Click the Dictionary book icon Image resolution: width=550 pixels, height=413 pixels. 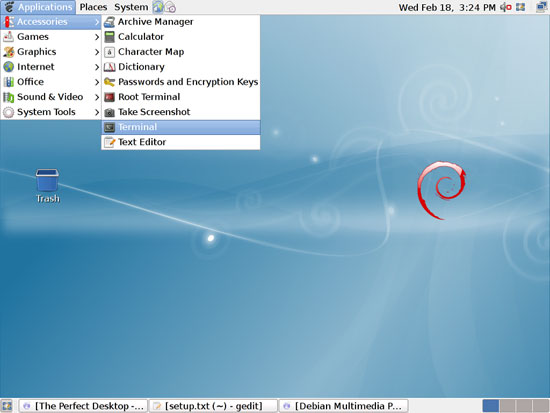click(109, 67)
